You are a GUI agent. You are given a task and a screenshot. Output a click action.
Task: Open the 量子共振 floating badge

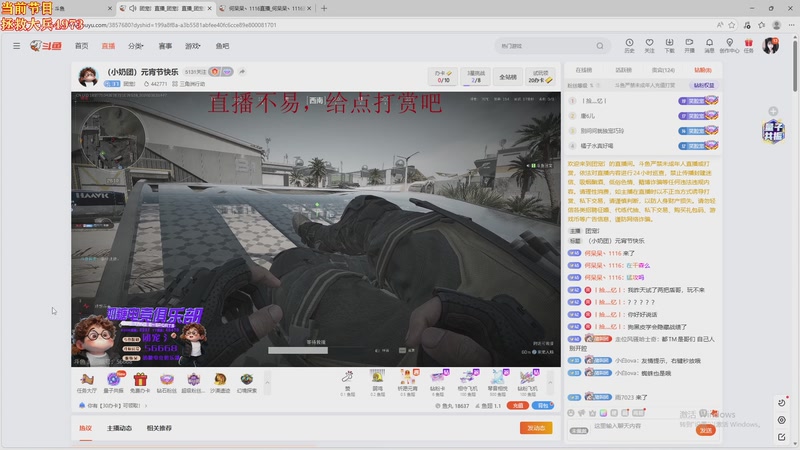773,132
